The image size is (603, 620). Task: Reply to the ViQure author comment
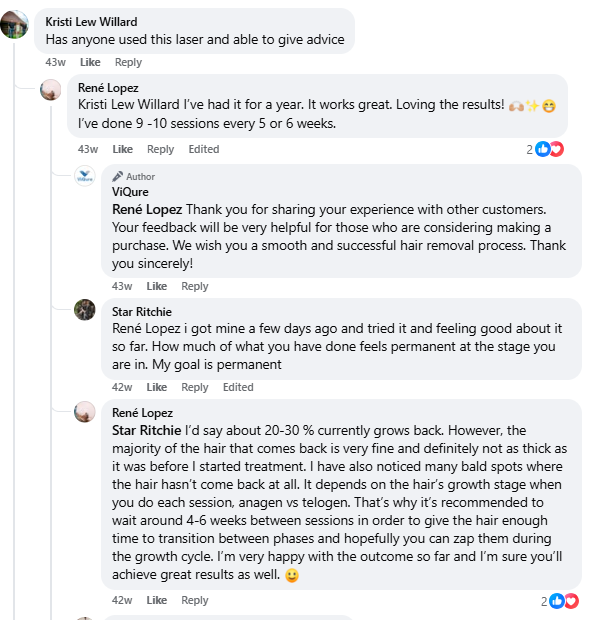point(195,286)
